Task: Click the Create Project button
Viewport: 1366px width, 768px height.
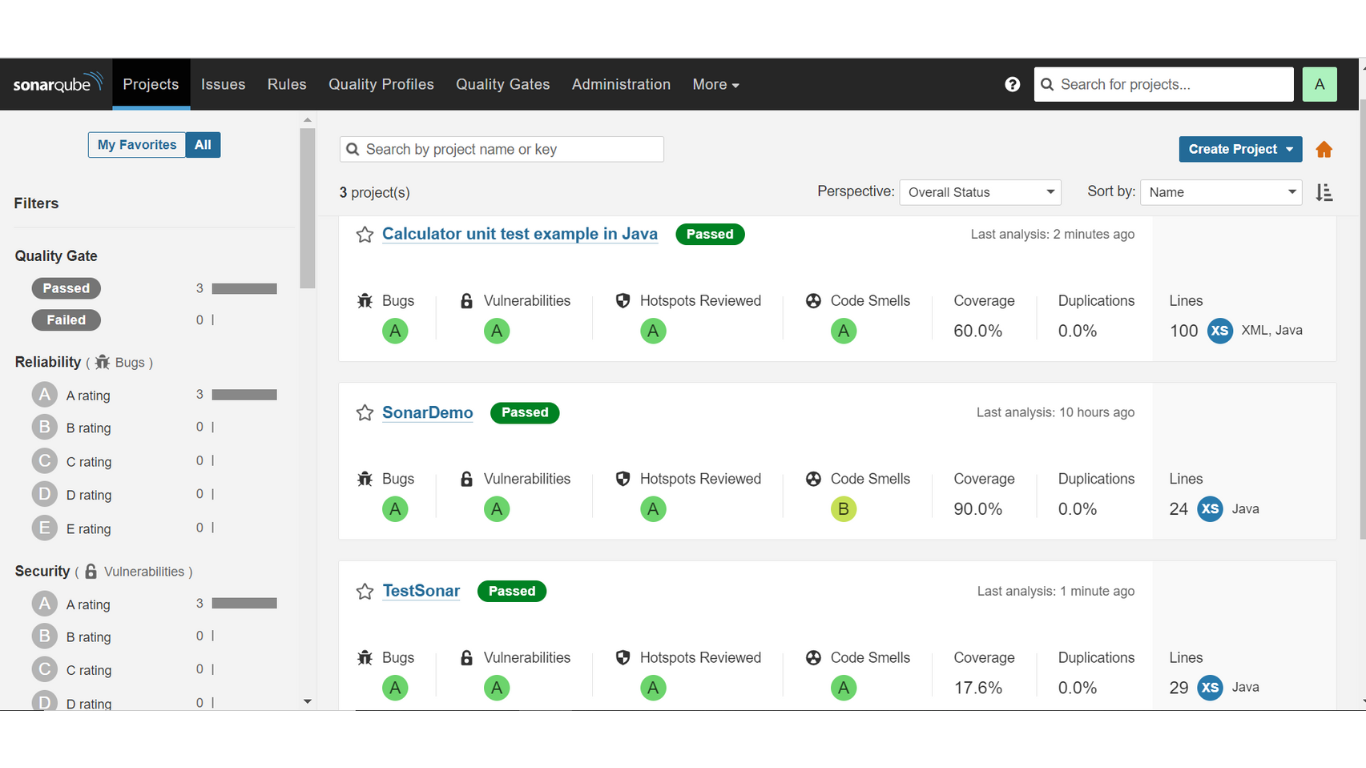Action: coord(1232,148)
